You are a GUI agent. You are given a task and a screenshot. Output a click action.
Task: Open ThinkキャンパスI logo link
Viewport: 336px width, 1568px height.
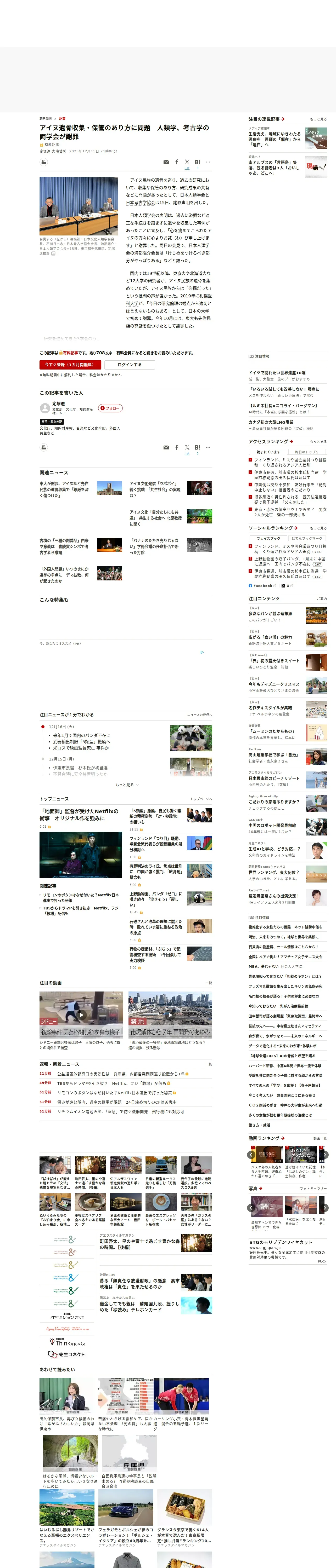pos(66,1342)
